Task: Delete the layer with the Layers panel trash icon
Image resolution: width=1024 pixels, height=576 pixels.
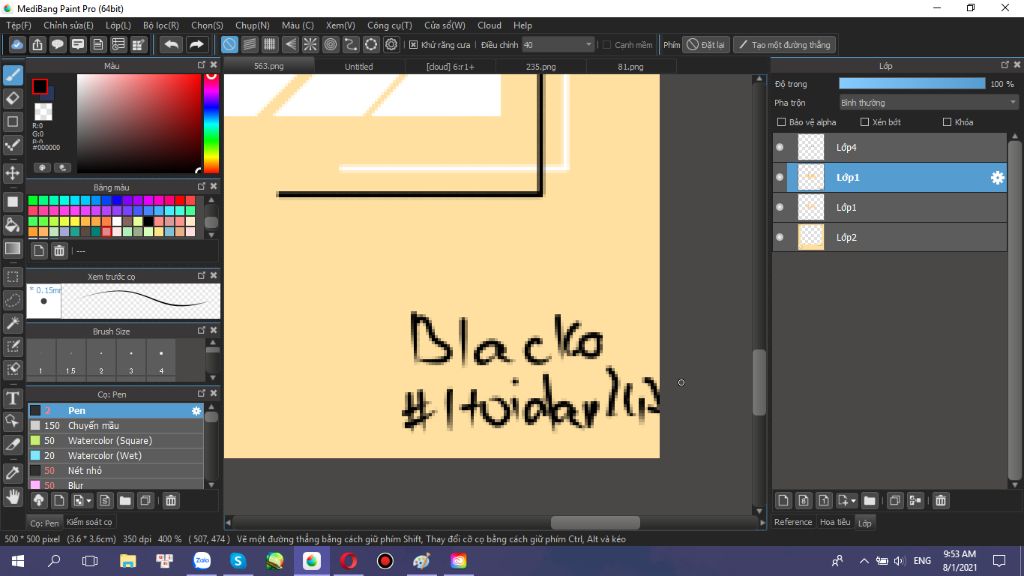Action: click(940, 500)
